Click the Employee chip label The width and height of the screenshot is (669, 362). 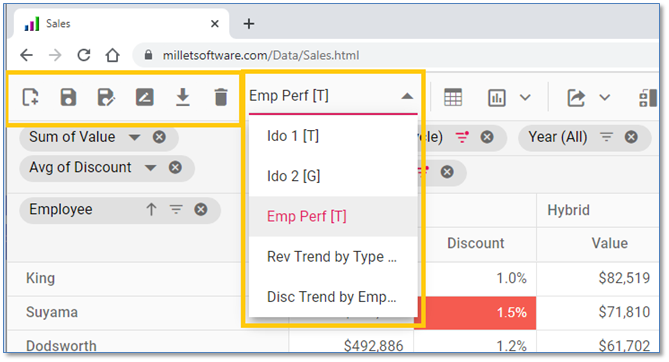(x=61, y=209)
